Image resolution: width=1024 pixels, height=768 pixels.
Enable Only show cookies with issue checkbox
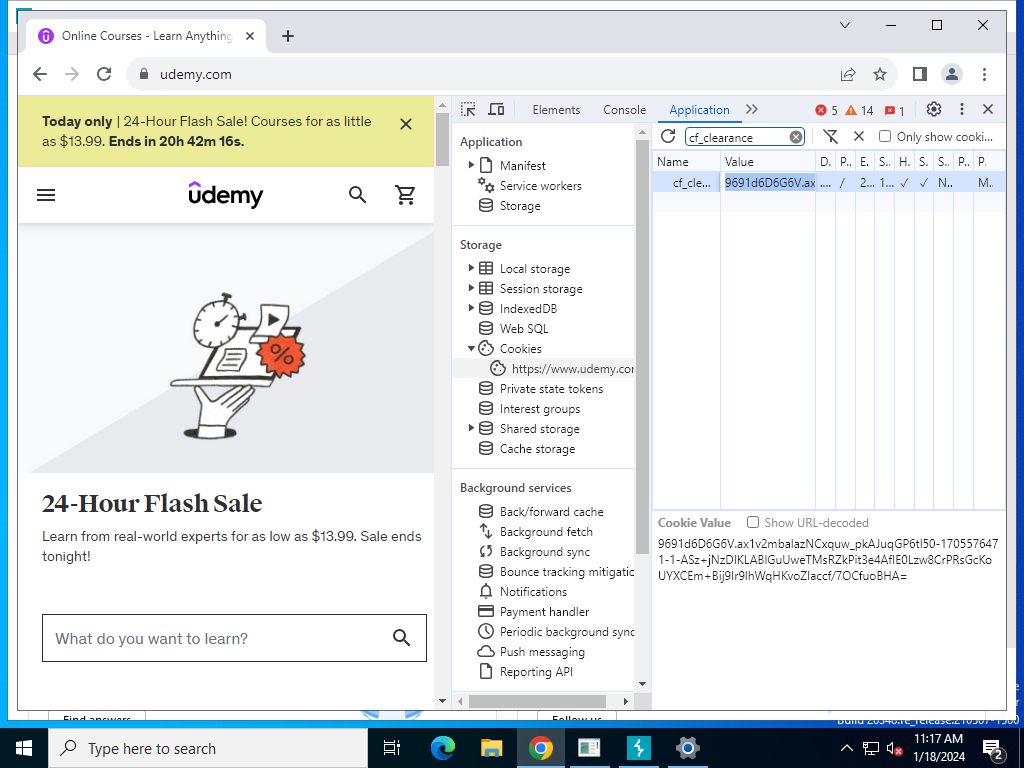(885, 136)
